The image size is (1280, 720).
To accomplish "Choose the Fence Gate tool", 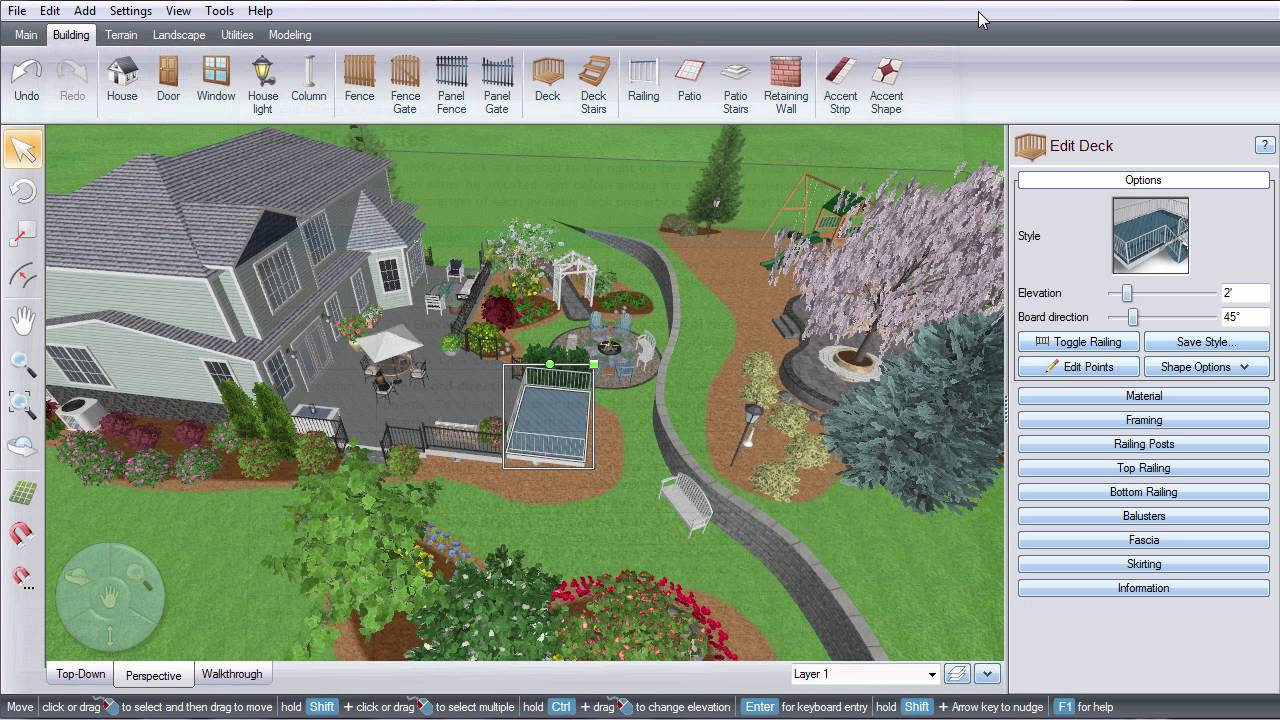I will [405, 85].
